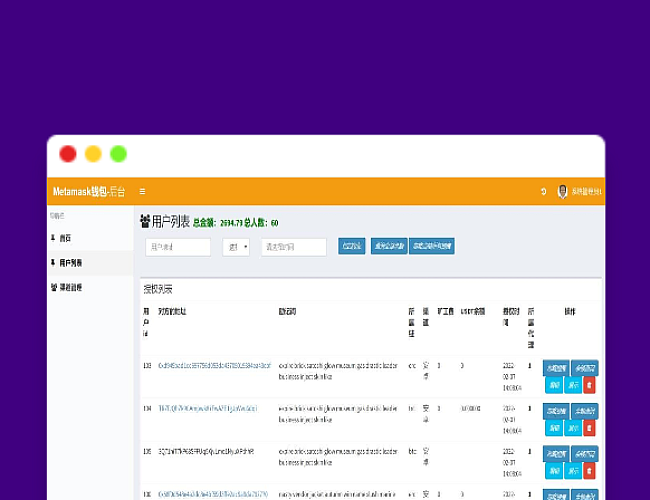Click the home icon beside 首页 in the sidebar

pyautogui.click(x=53, y=238)
